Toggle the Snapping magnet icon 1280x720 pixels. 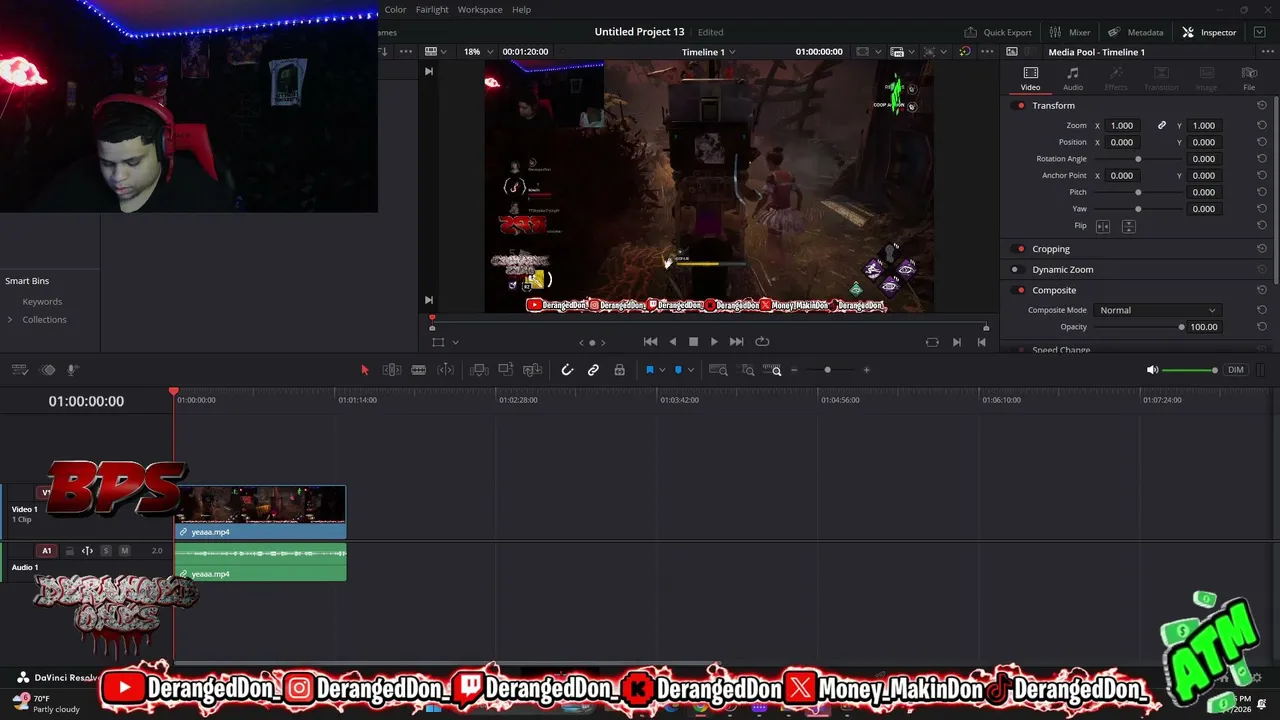tap(567, 370)
